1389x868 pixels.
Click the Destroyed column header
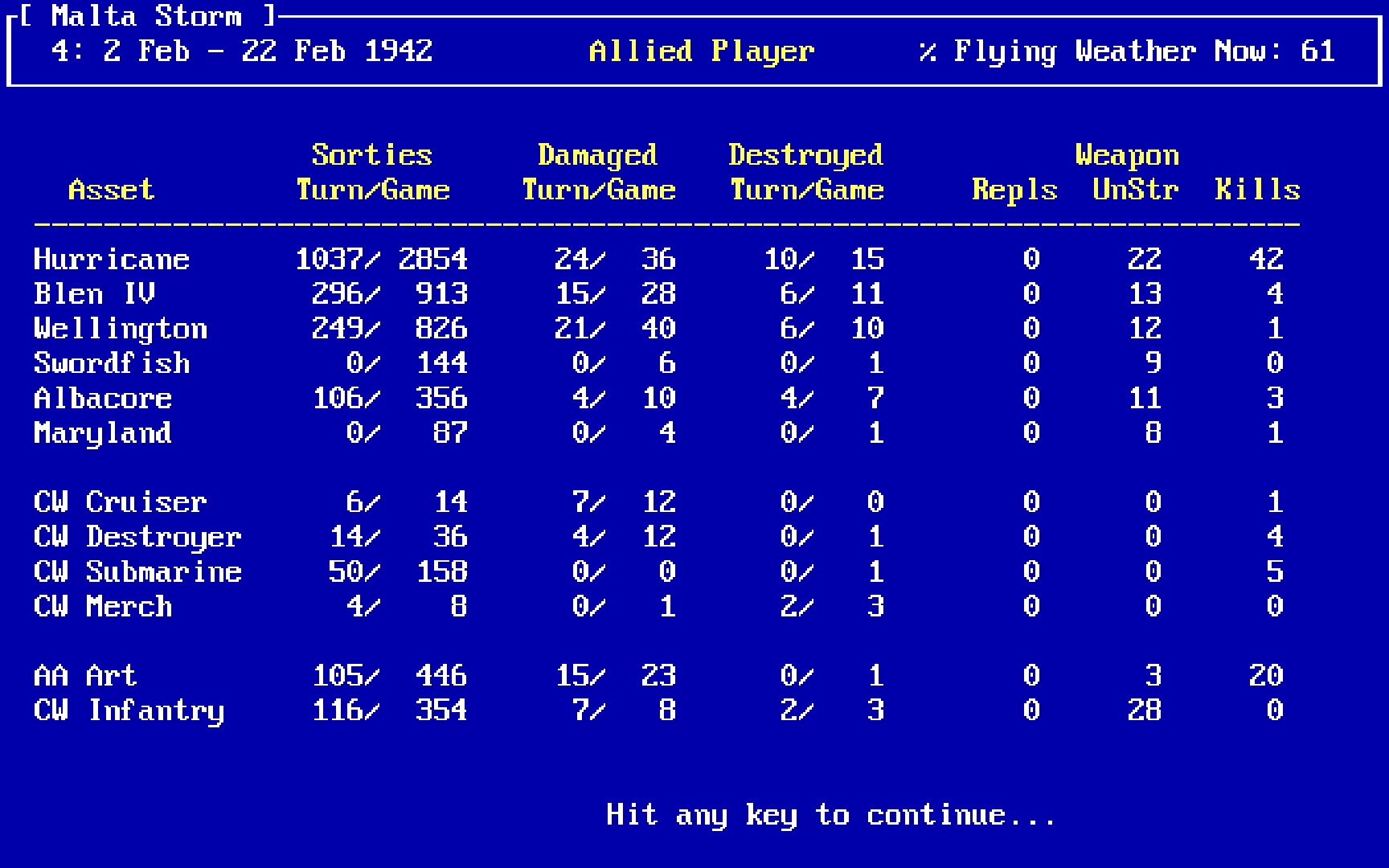click(805, 155)
